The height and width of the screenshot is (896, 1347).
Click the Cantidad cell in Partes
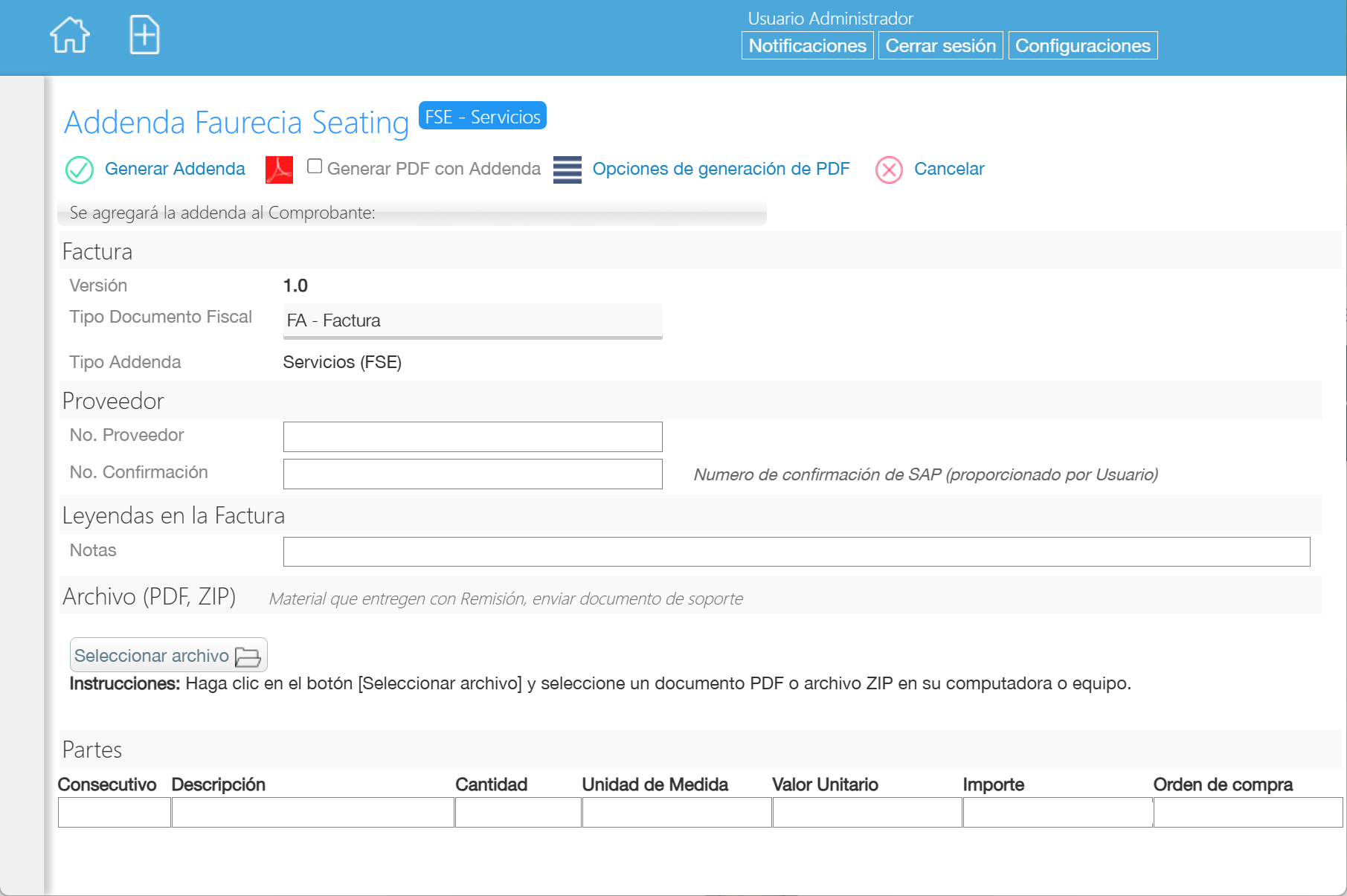[518, 812]
